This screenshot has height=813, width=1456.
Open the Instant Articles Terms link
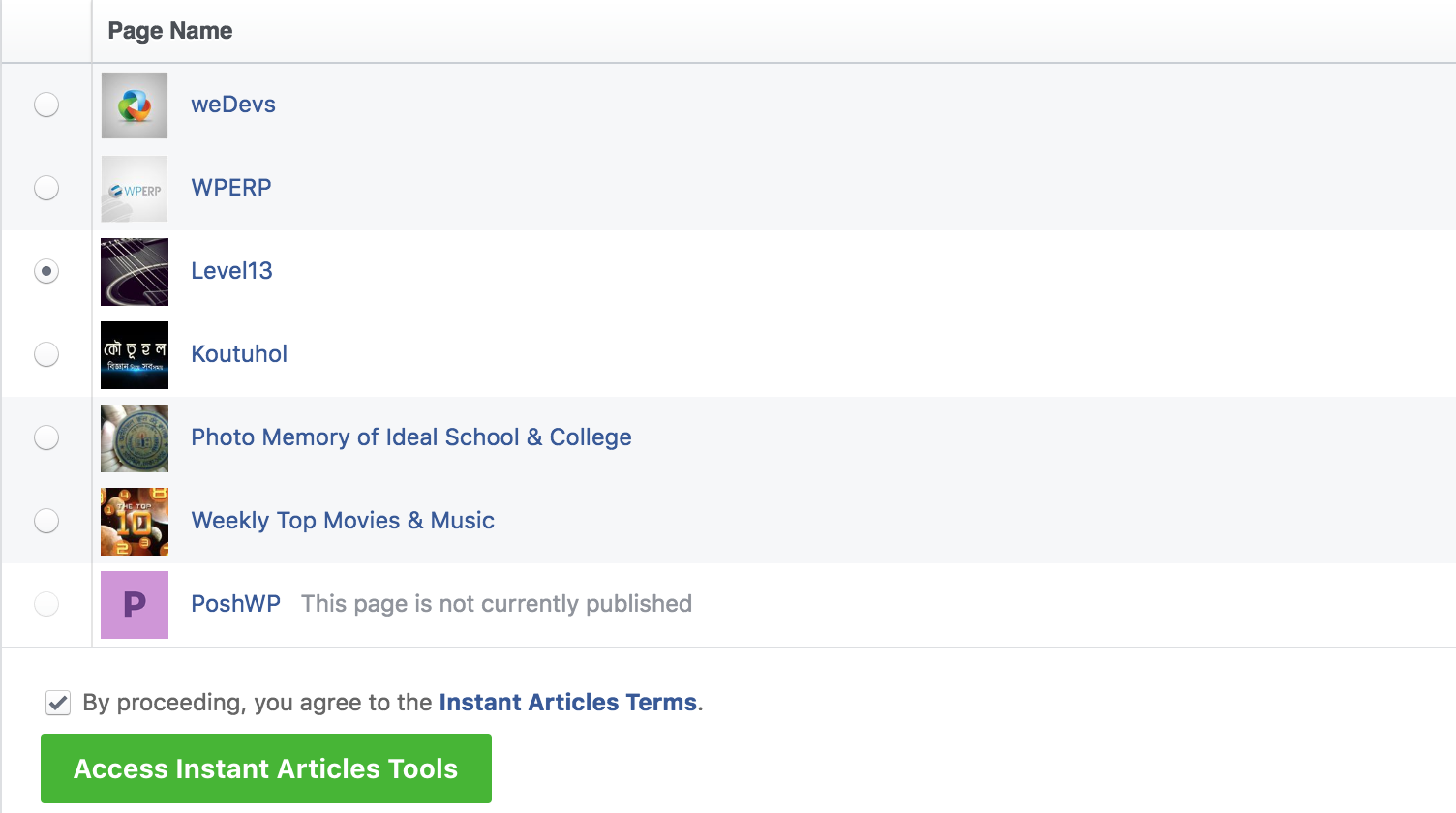tap(568, 703)
